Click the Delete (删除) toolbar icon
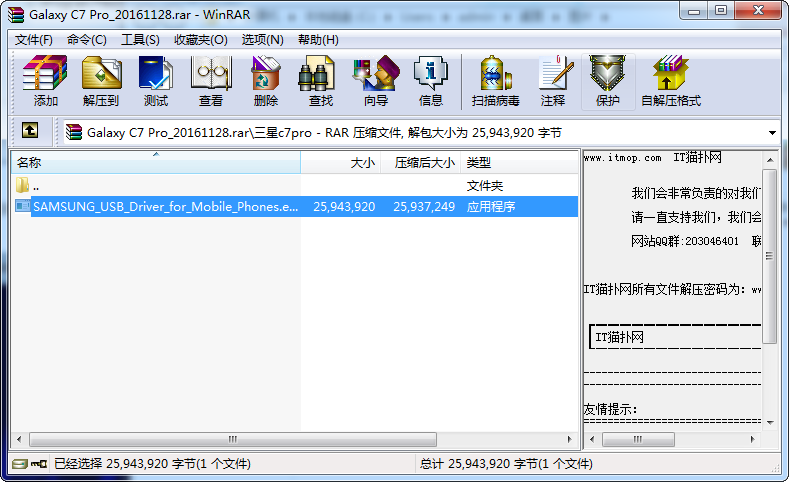This screenshot has height=482, width=789. 266,73
